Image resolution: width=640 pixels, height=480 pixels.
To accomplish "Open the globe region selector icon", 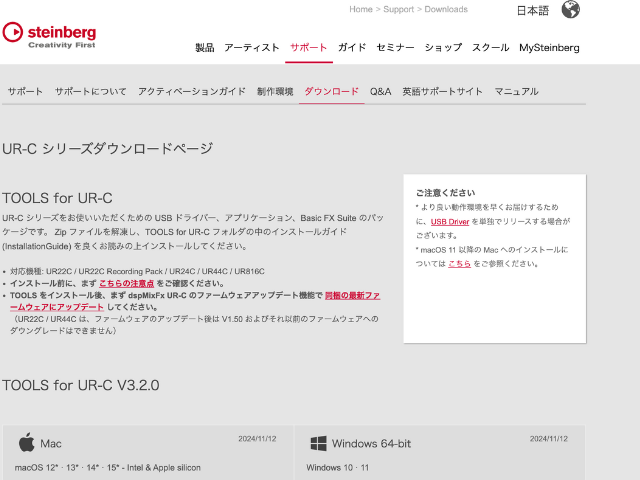I will (x=570, y=9).
